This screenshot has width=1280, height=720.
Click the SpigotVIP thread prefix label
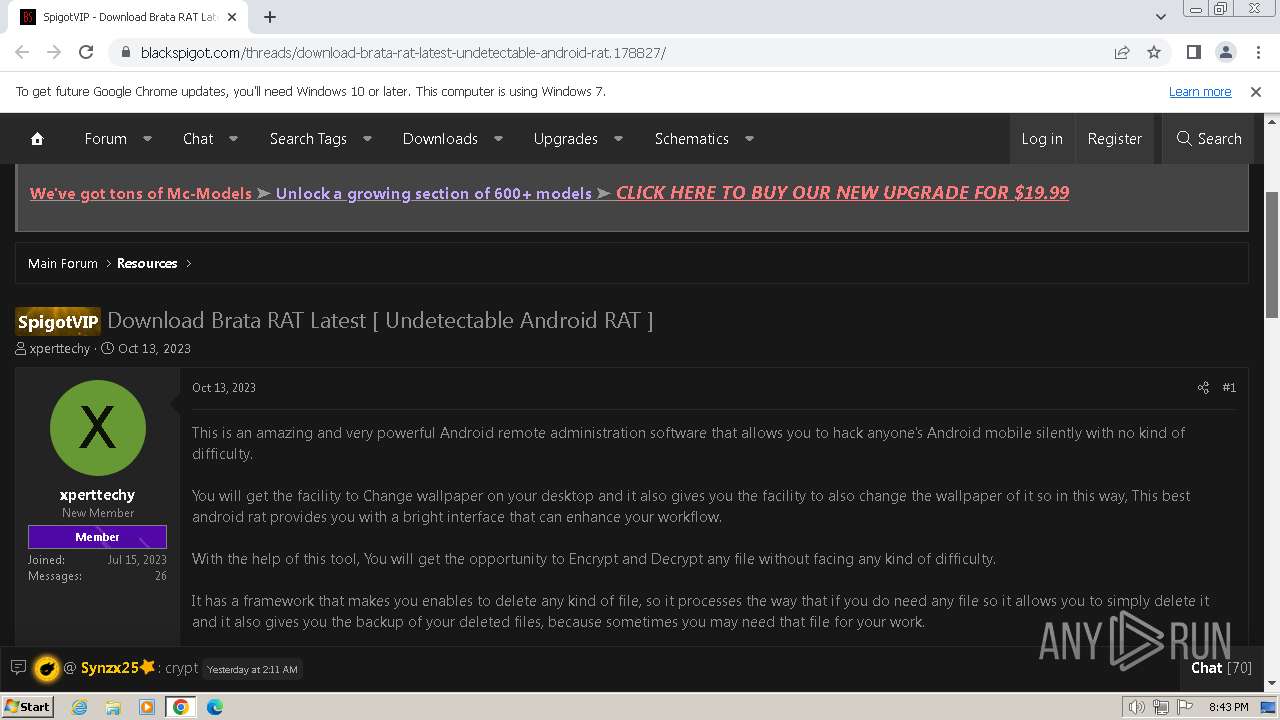click(58, 321)
